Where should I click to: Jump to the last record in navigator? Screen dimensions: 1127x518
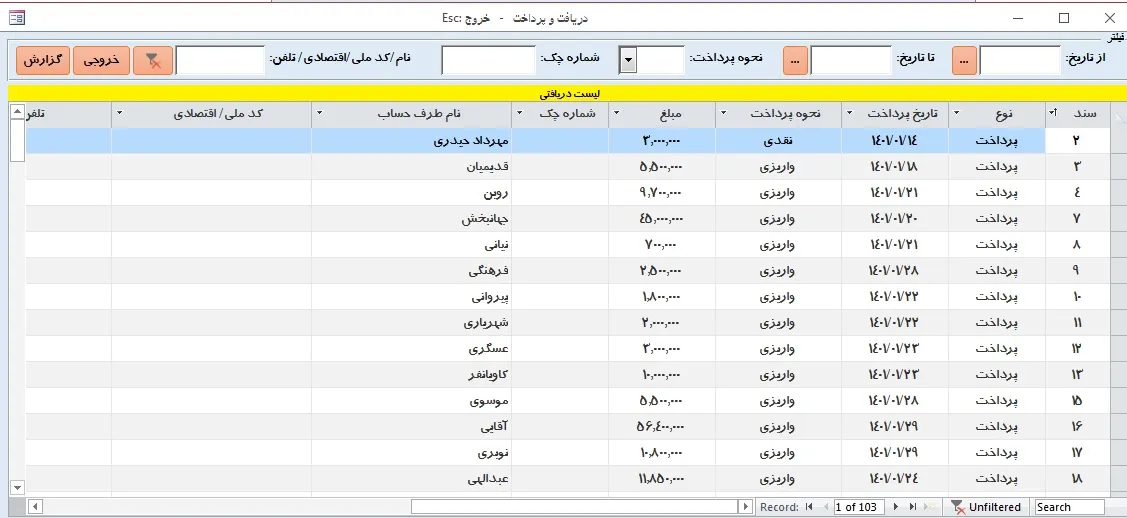(912, 507)
